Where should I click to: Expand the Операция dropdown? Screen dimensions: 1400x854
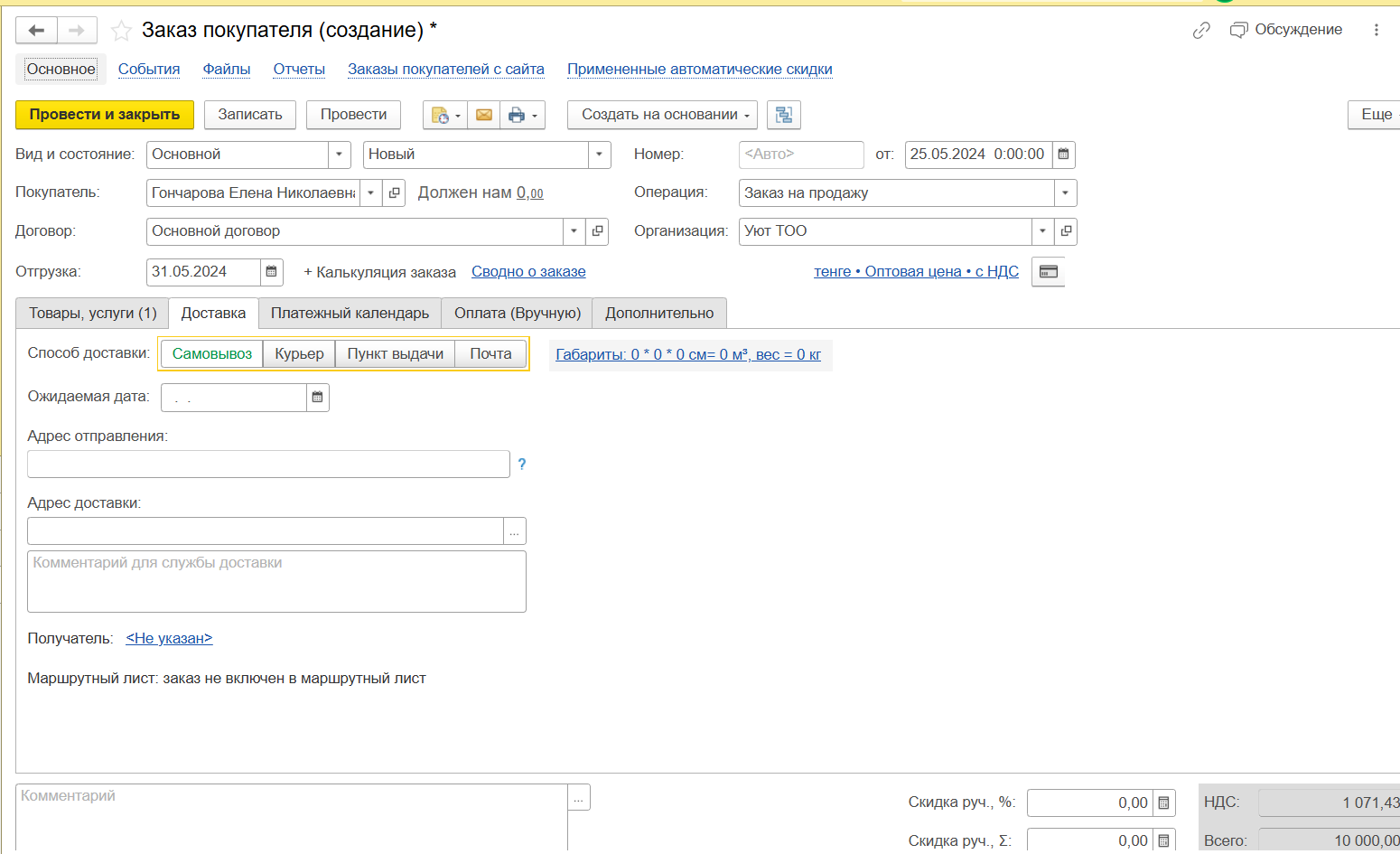pos(1065,193)
